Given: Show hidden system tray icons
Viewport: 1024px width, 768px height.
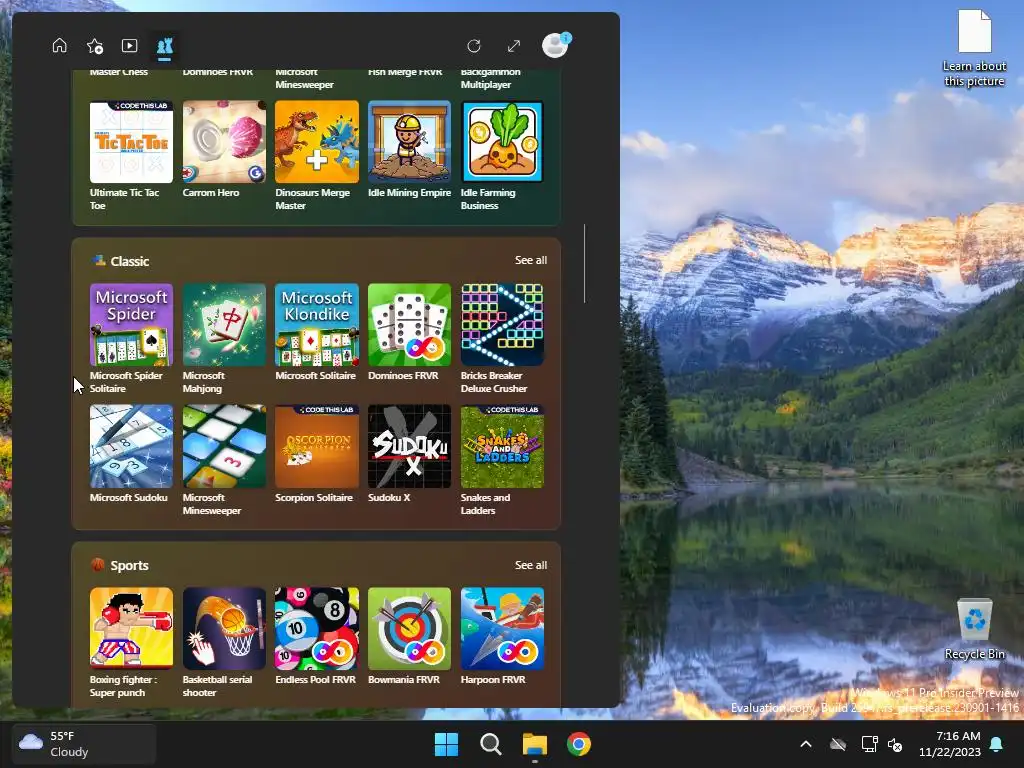Looking at the screenshot, I should [x=806, y=744].
